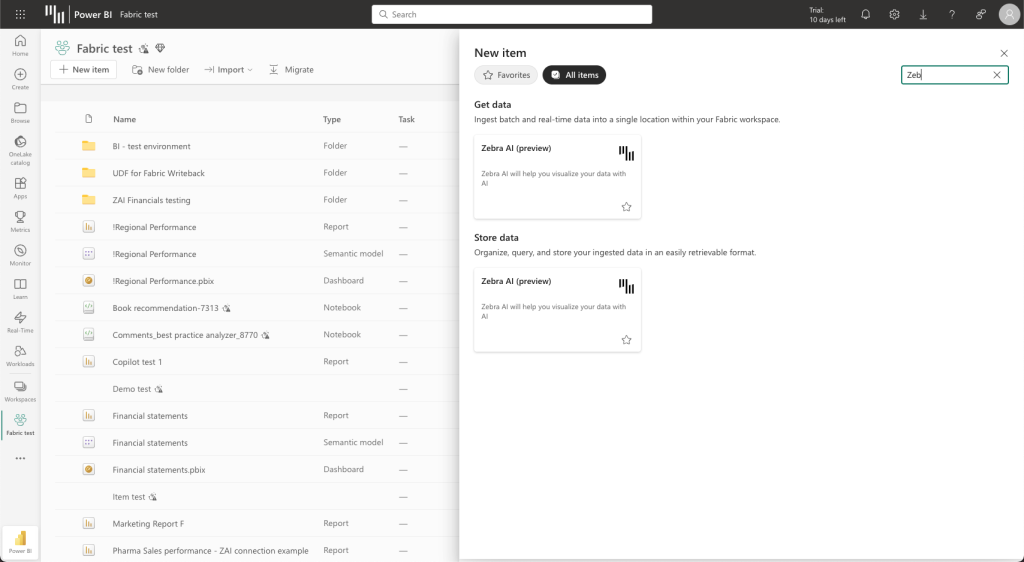The image size is (1024, 562).
Task: Click the Task column header
Action: (x=406, y=119)
